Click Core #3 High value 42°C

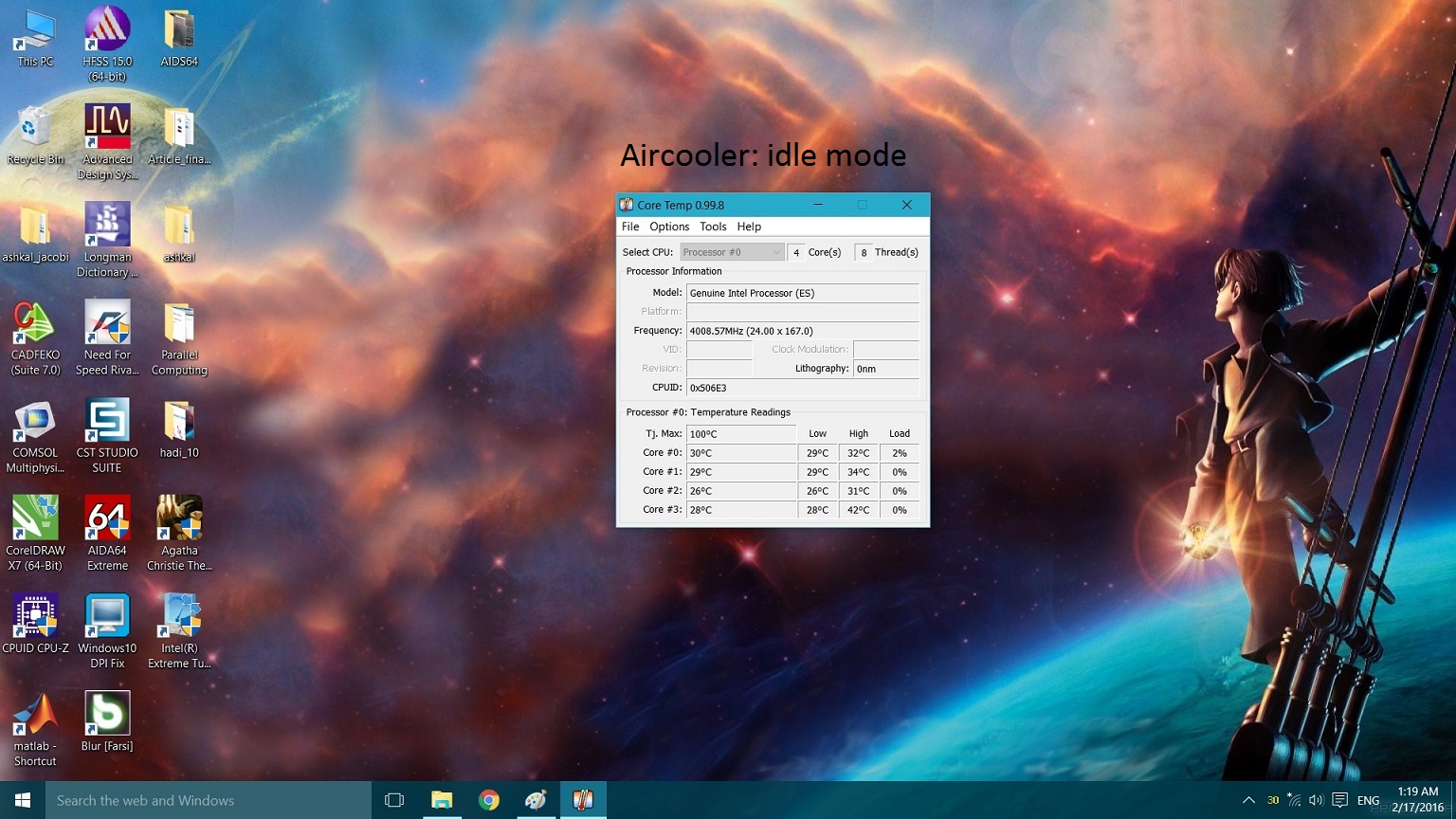click(859, 510)
